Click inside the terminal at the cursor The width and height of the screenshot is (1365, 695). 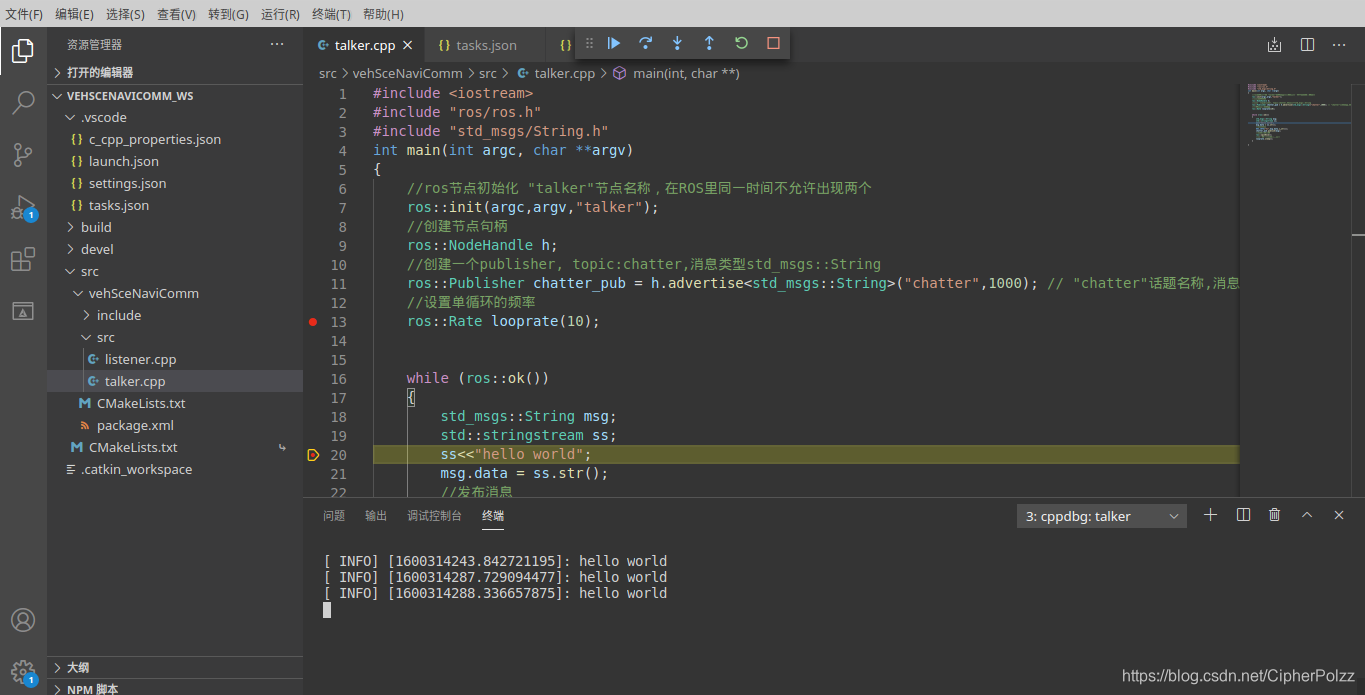tap(327, 610)
